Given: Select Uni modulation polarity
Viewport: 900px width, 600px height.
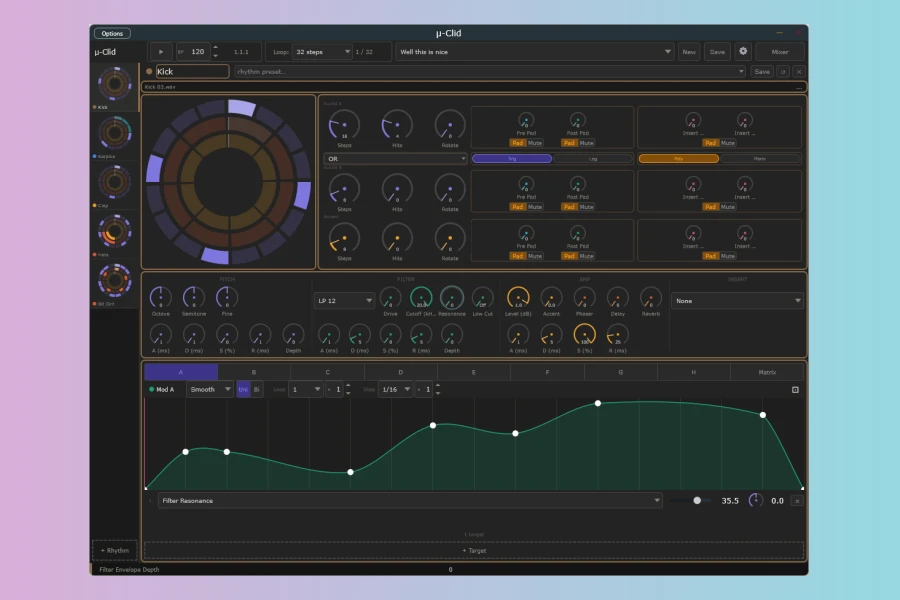Looking at the screenshot, I should pos(243,389).
